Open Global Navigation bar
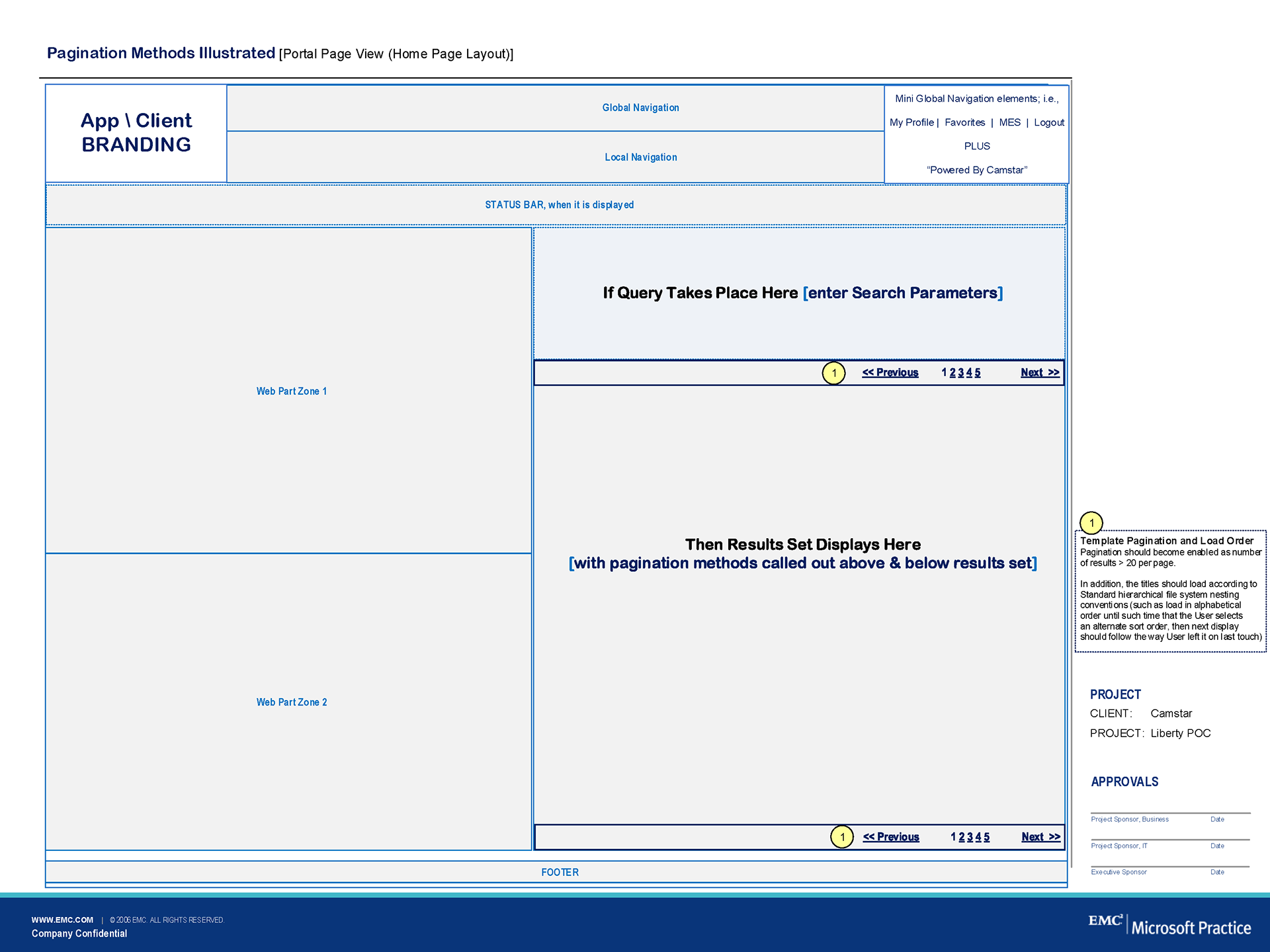 coord(640,108)
